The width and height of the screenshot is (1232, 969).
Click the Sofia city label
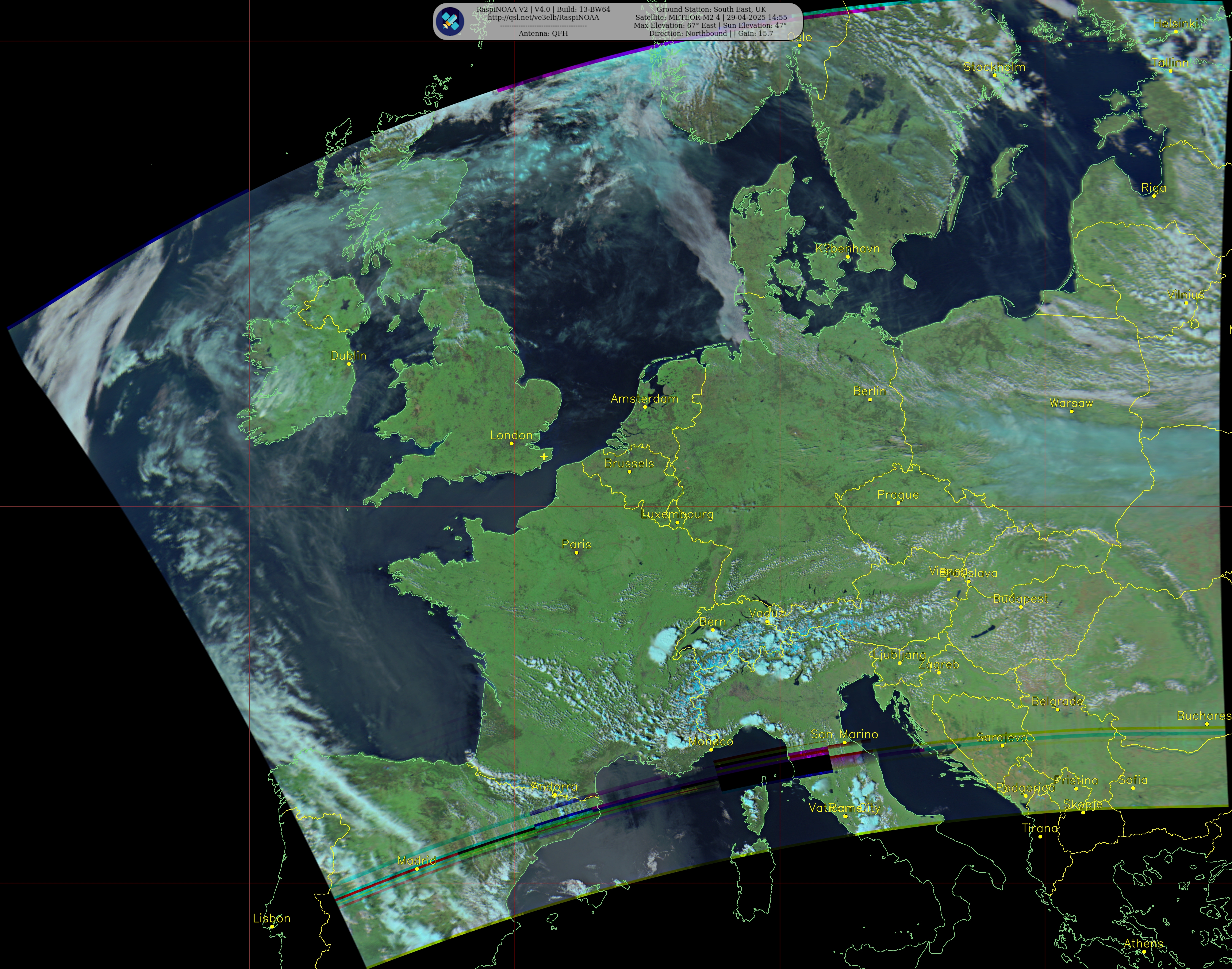[1133, 780]
